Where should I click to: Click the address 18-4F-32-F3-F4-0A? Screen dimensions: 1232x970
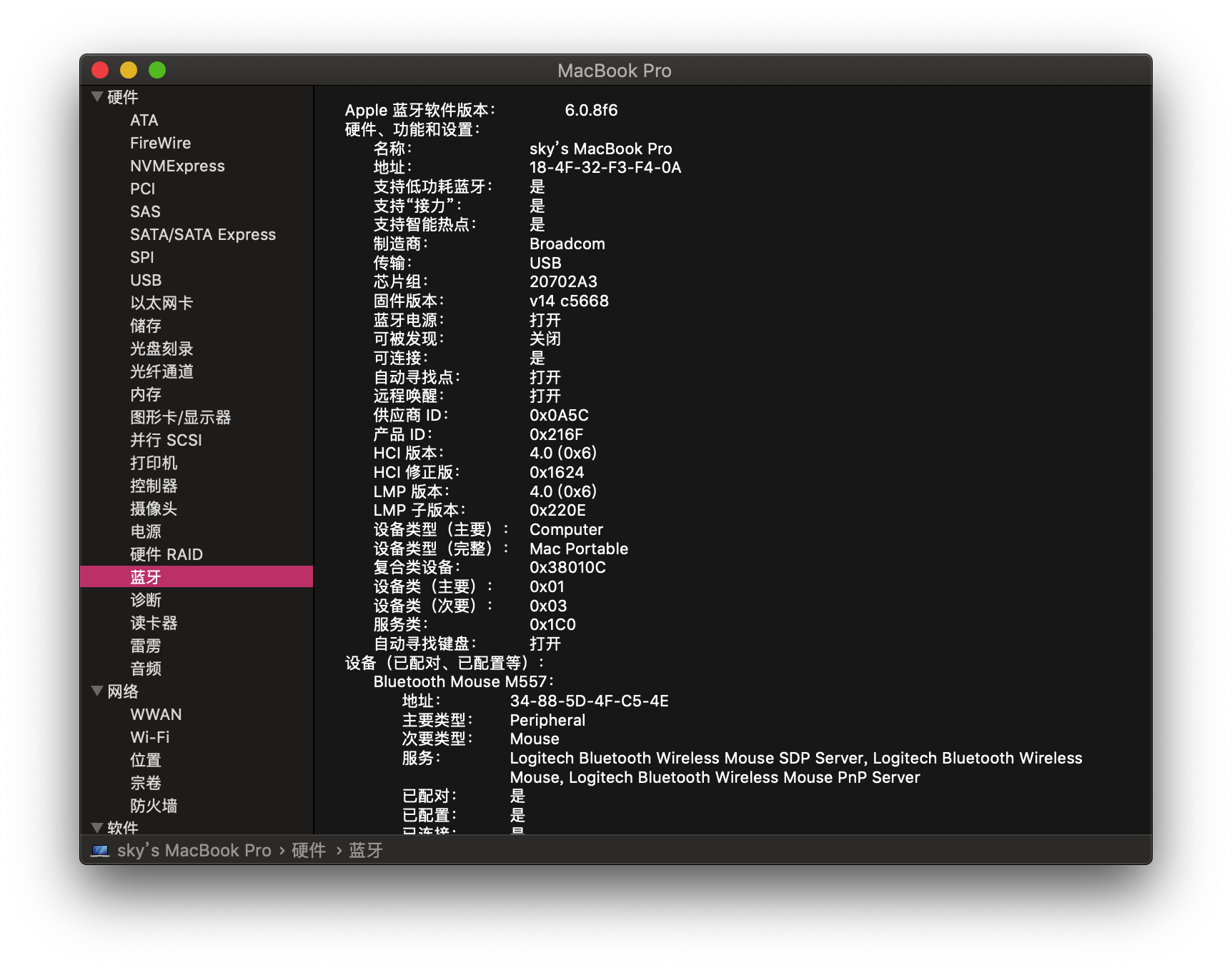coord(605,167)
